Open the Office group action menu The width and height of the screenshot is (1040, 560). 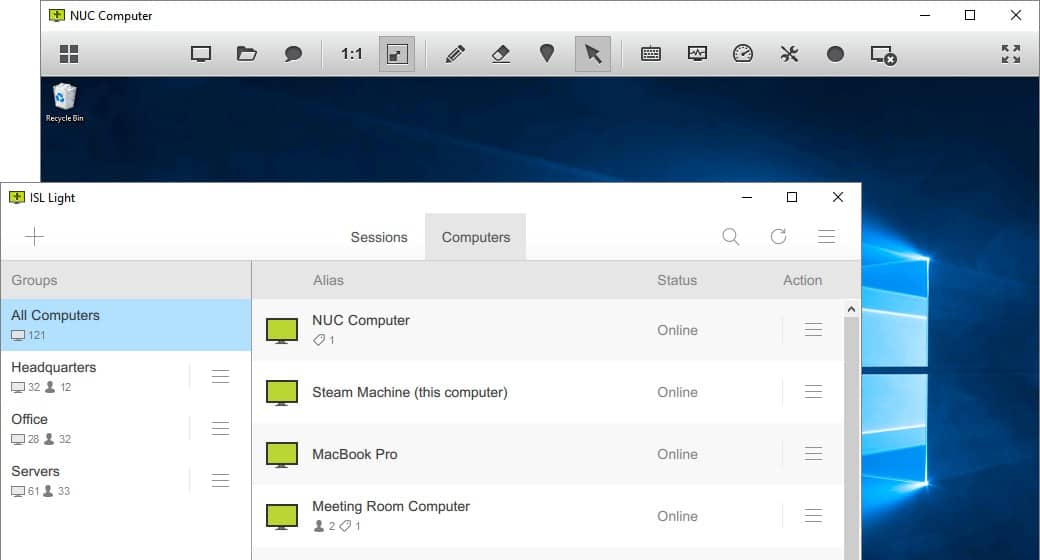(x=220, y=428)
